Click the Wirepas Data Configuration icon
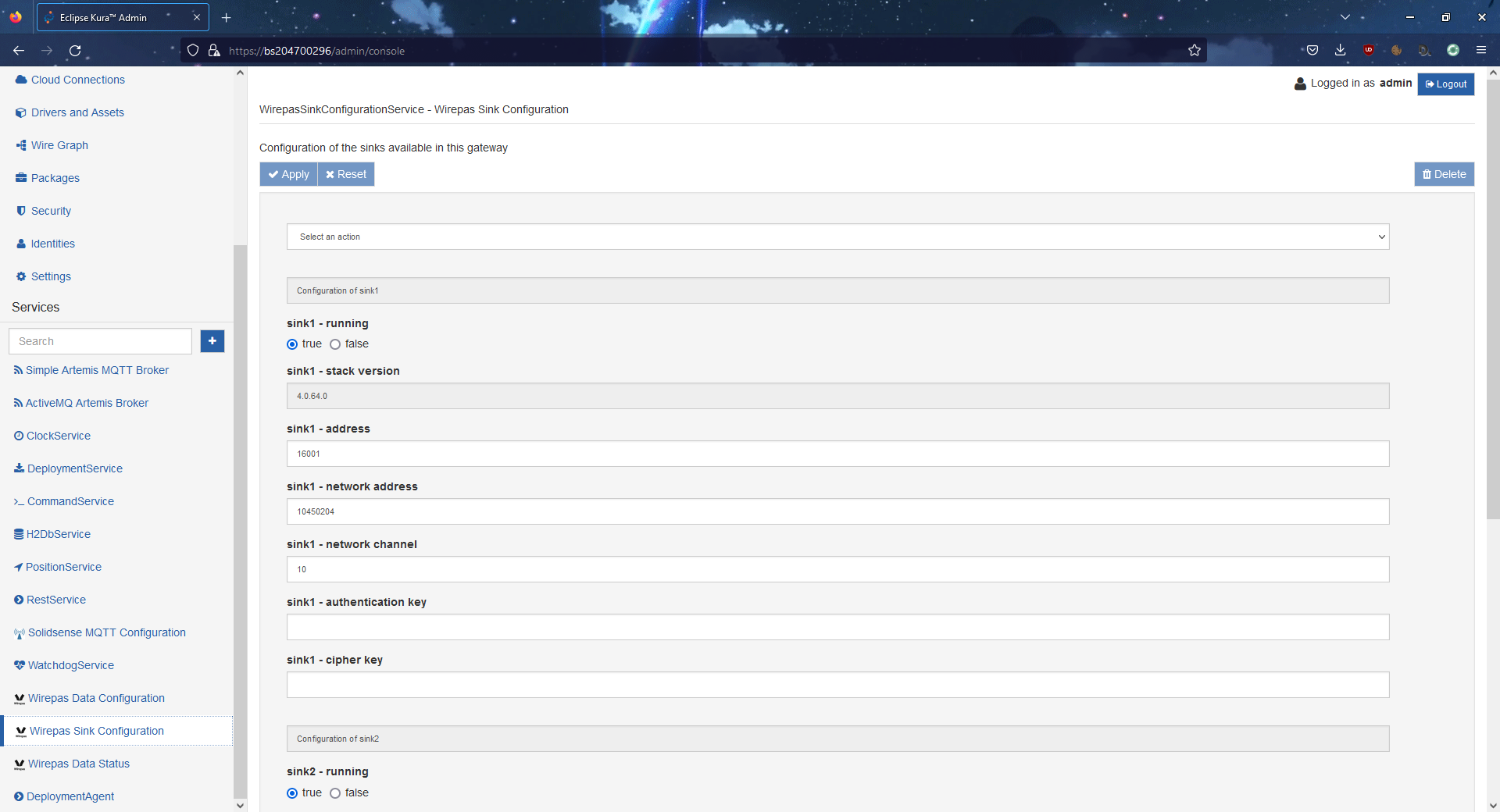Image resolution: width=1500 pixels, height=812 pixels. (x=20, y=698)
